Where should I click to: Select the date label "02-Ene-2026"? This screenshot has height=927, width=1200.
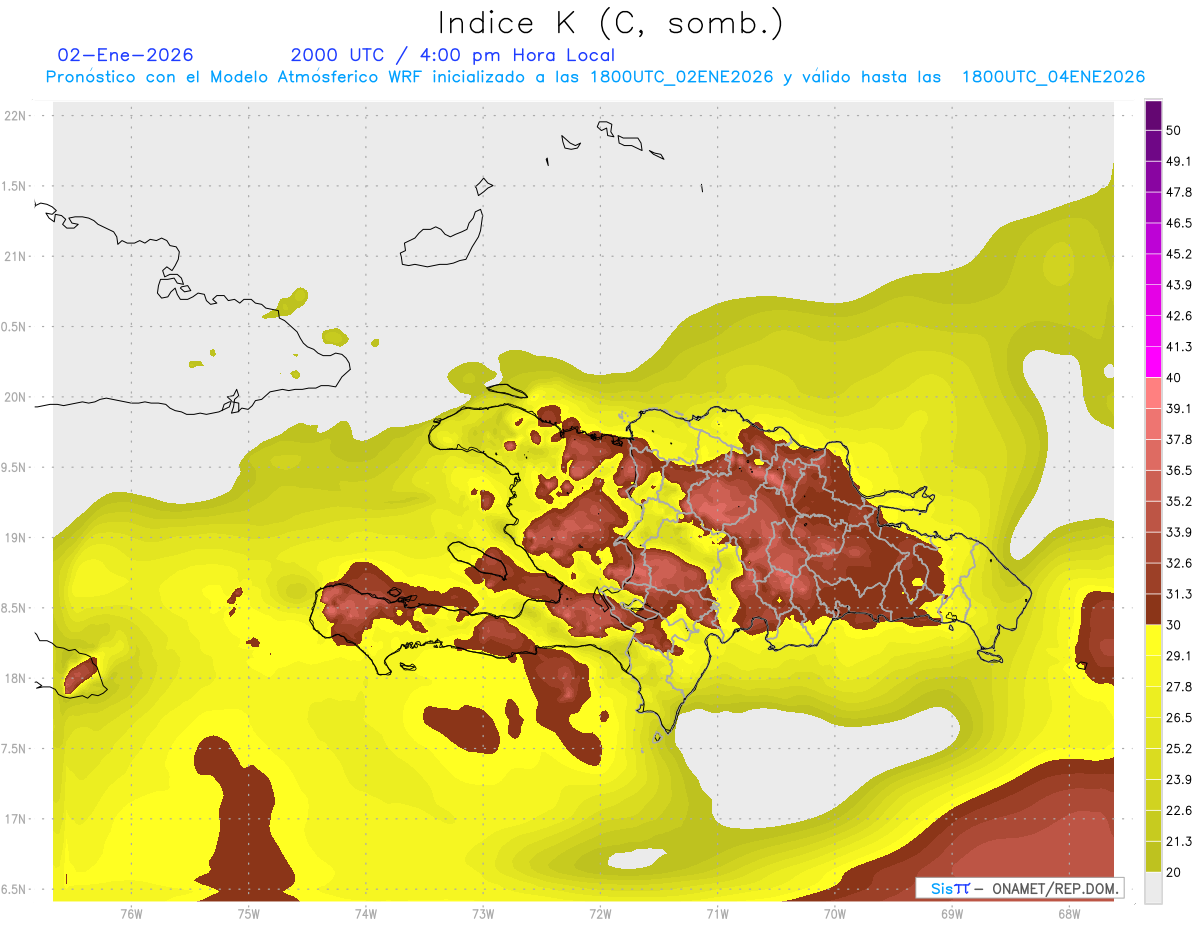coord(126,55)
